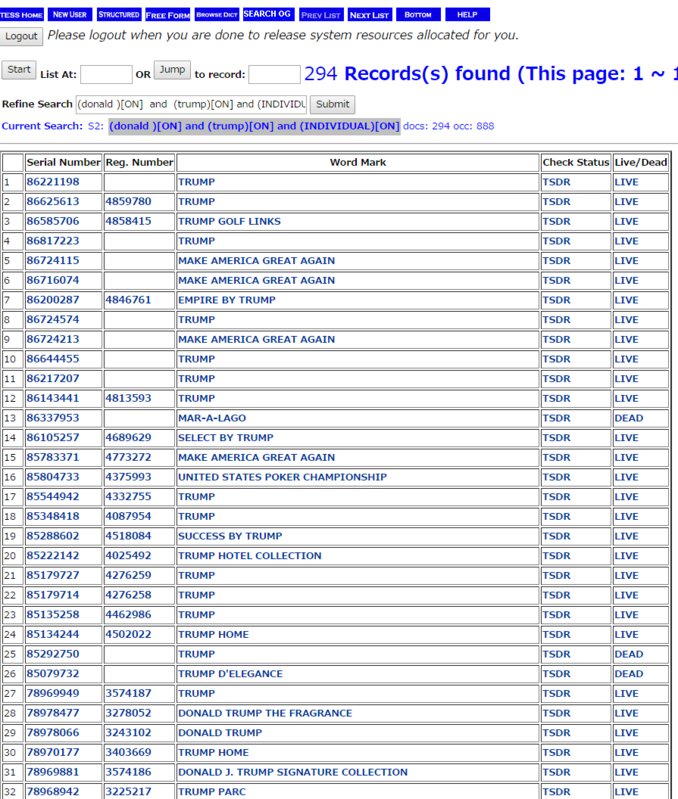Click the Reg. Number column header
This screenshot has height=799, width=678.
point(139,163)
